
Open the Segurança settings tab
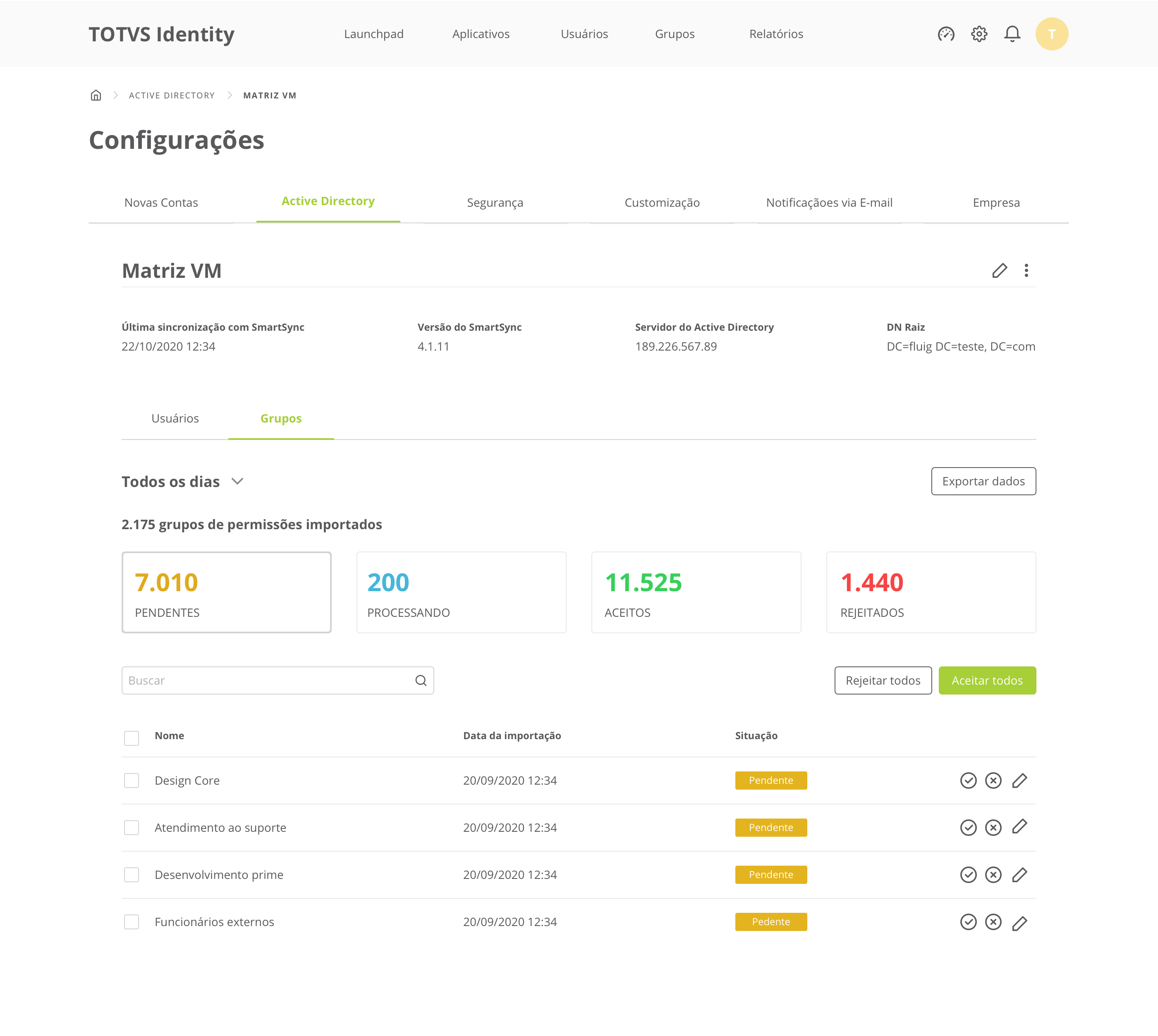point(495,203)
